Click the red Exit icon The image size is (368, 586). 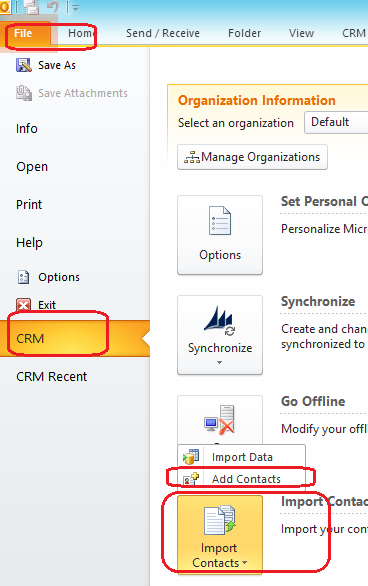point(23,305)
